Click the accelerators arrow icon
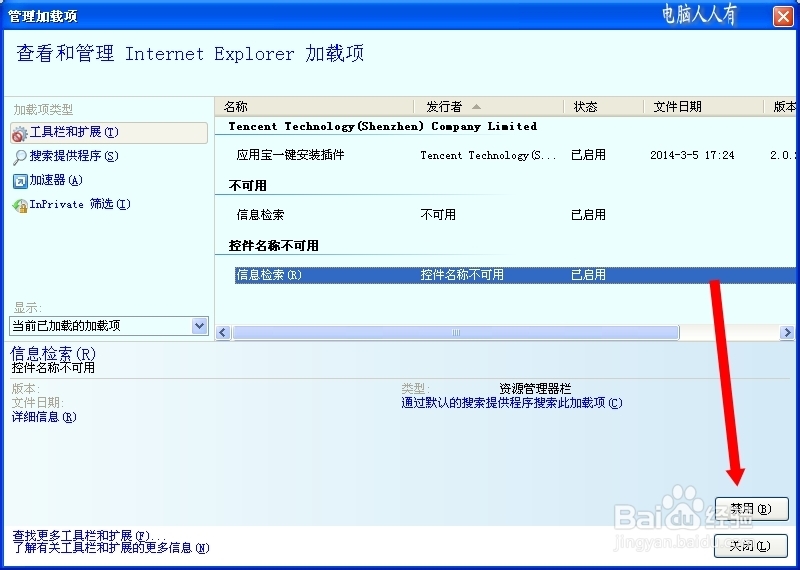The width and height of the screenshot is (800, 570). click(20, 181)
